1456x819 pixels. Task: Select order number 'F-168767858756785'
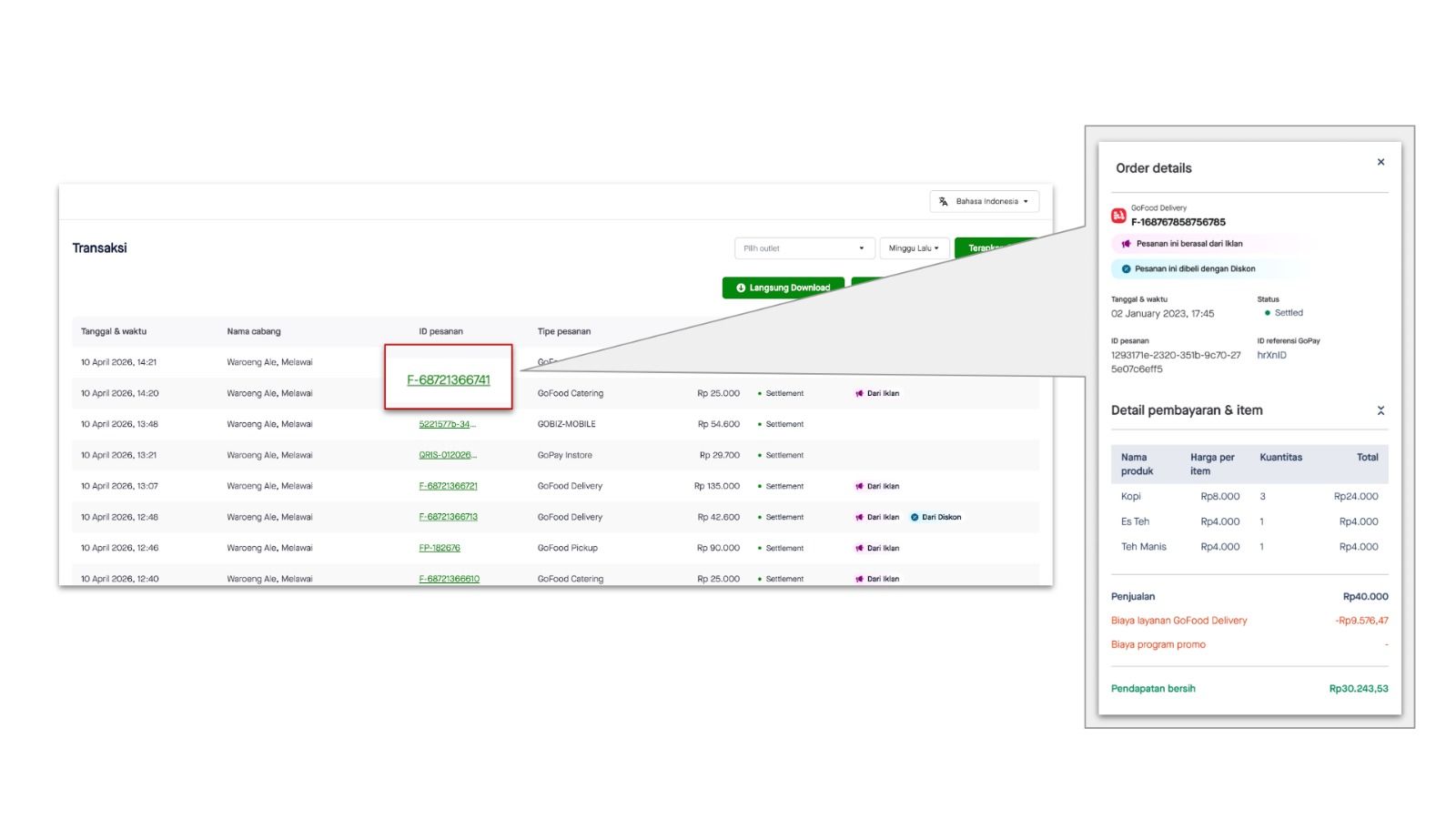click(x=1178, y=223)
